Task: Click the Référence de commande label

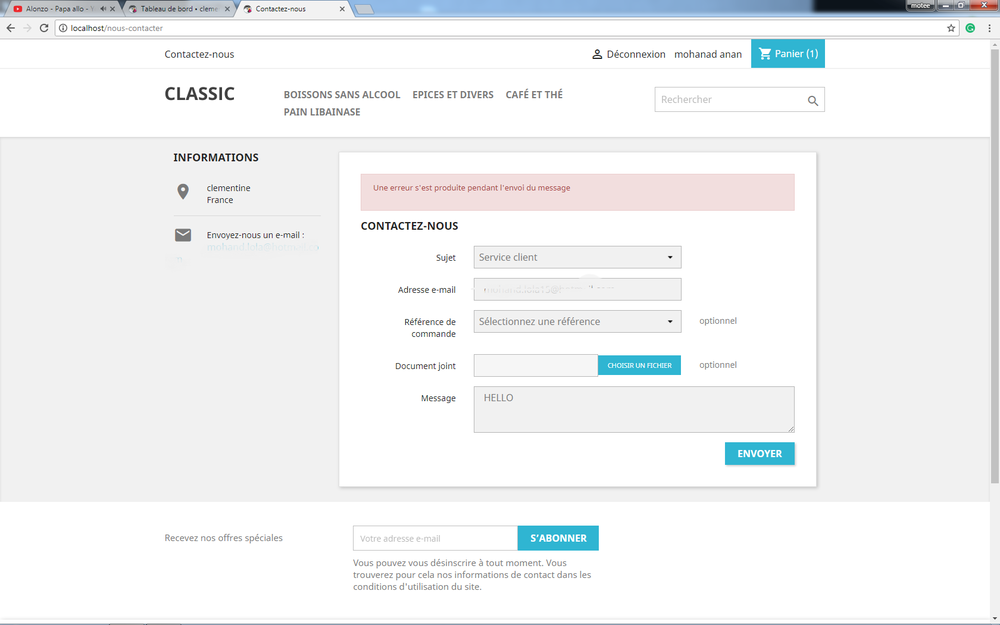Action: (430, 328)
